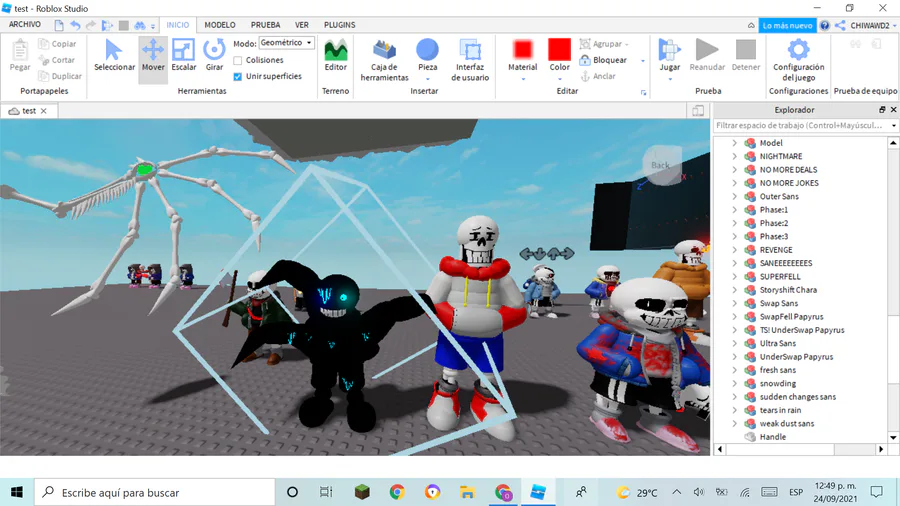Pick the Girar rotate tool
The height and width of the screenshot is (506, 900).
[214, 56]
